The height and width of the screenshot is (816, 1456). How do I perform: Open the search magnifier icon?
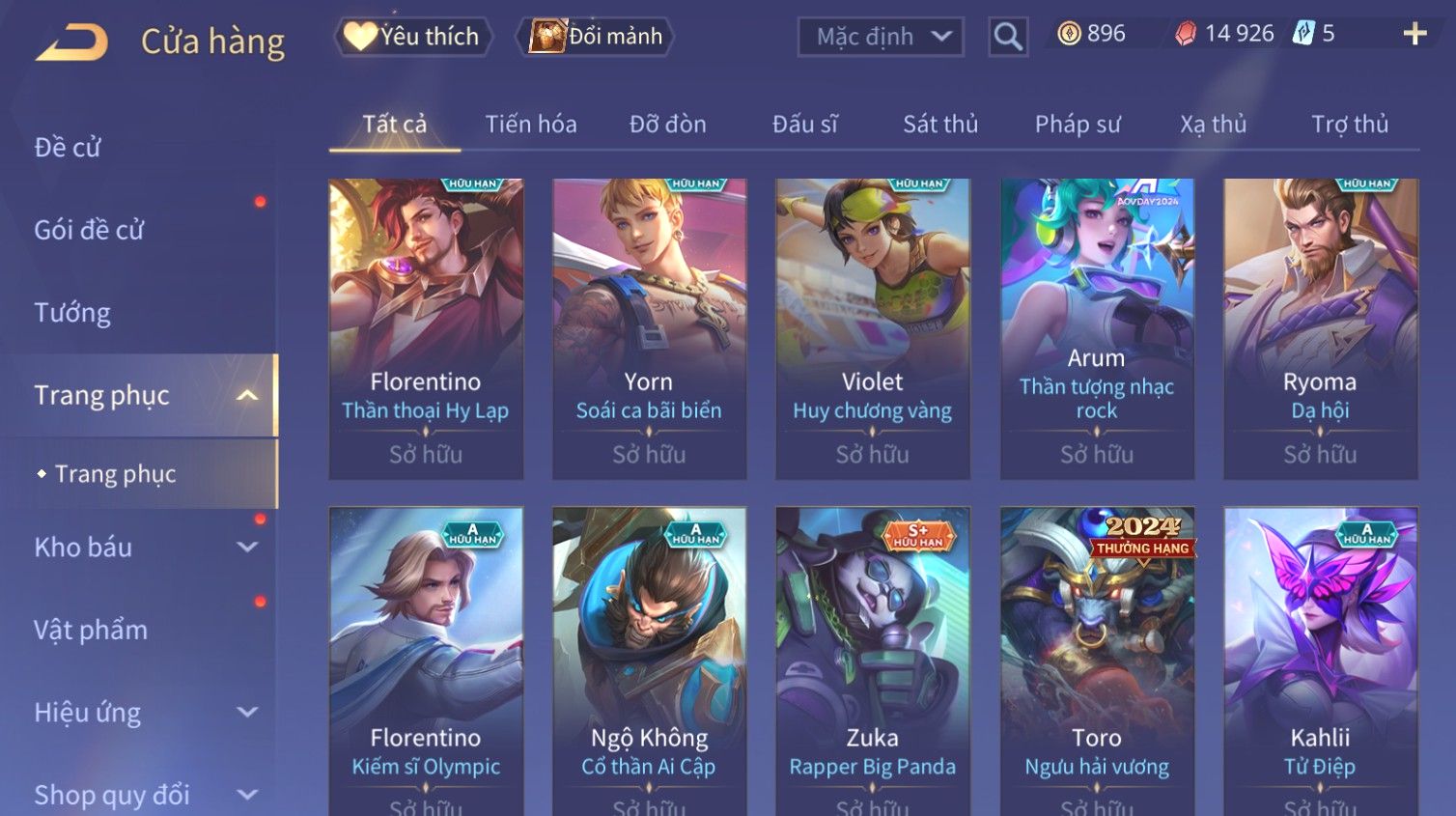coord(1008,37)
